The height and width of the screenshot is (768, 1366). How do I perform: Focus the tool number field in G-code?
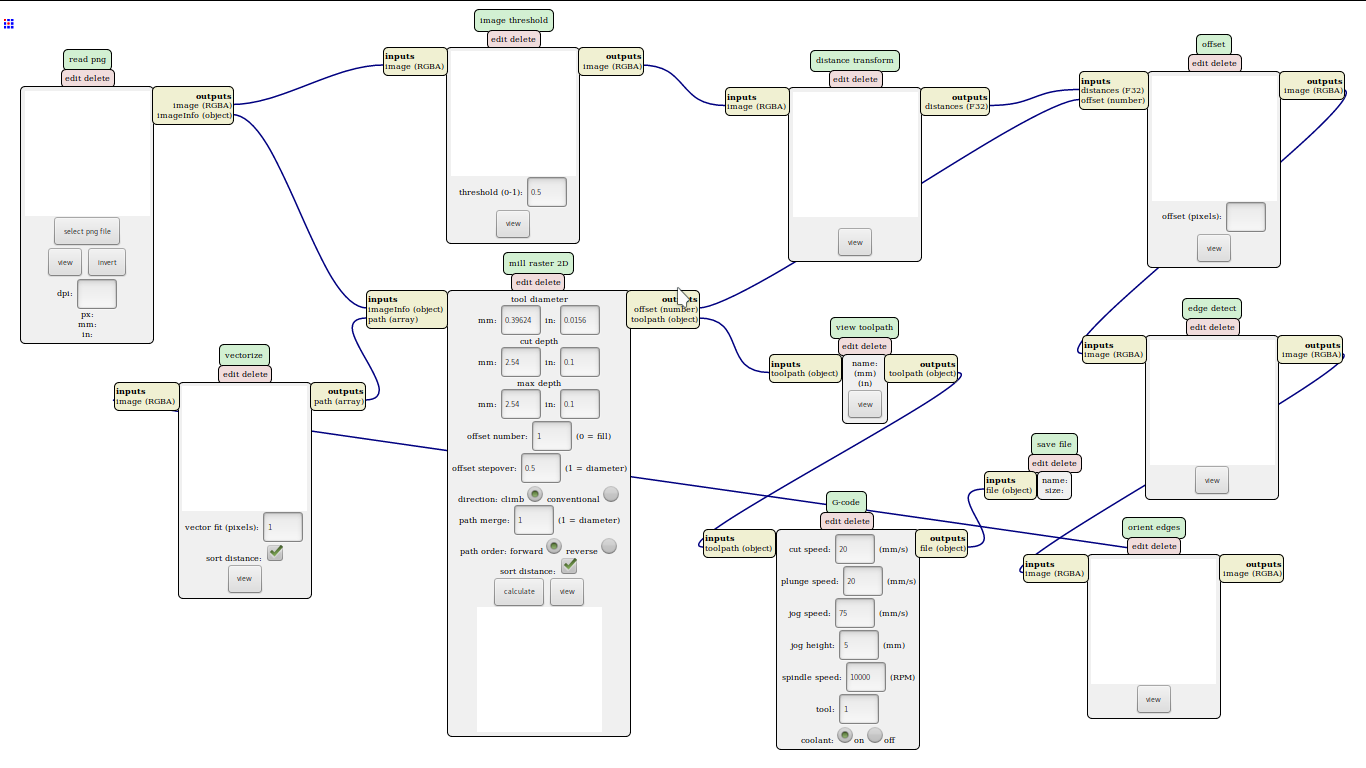click(x=859, y=709)
